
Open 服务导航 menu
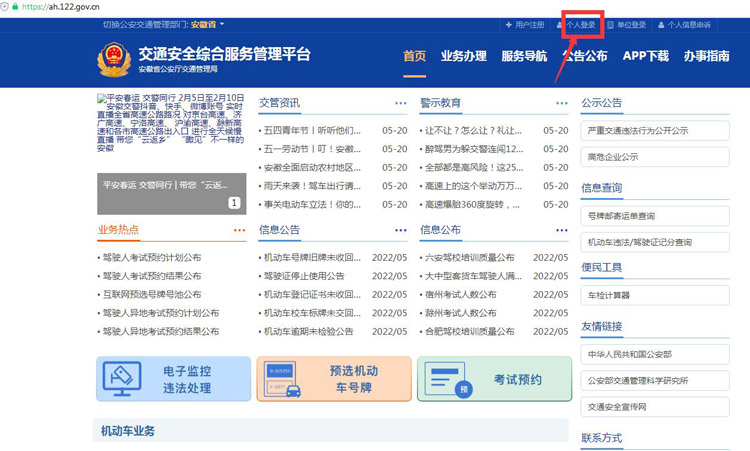click(524, 56)
